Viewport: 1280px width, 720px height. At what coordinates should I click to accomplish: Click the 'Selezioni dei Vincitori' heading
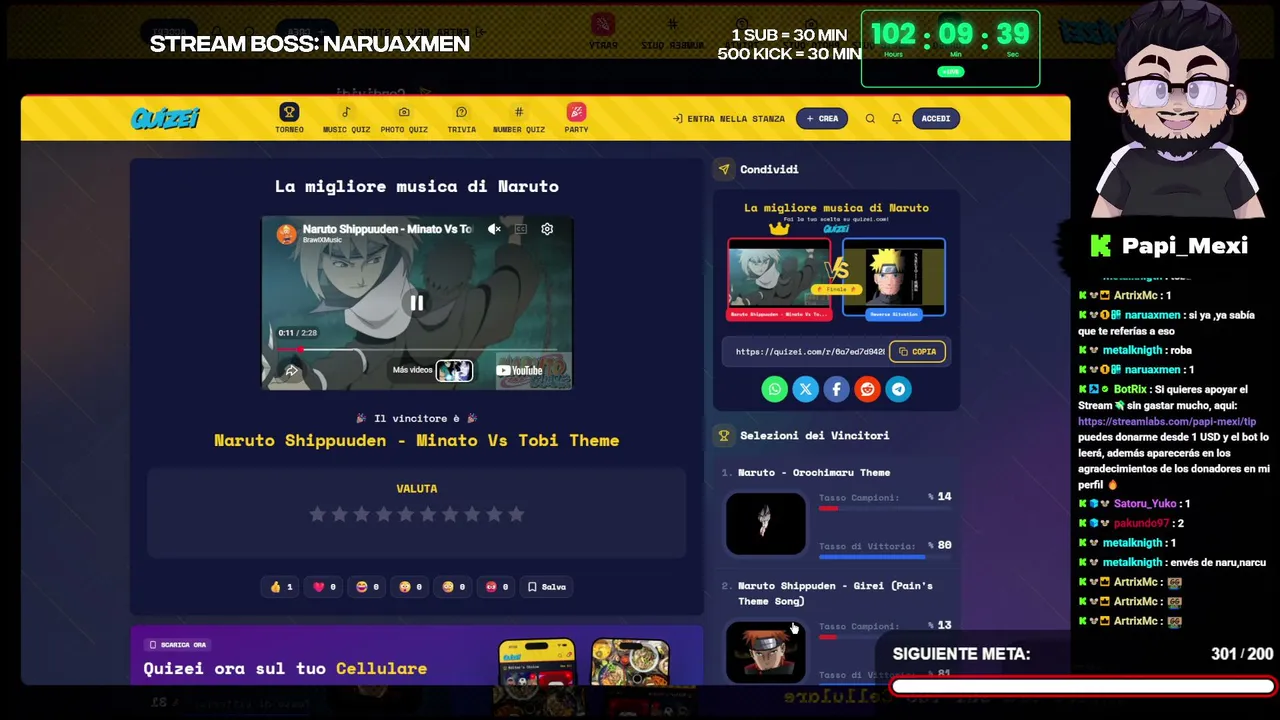pyautogui.click(x=814, y=436)
